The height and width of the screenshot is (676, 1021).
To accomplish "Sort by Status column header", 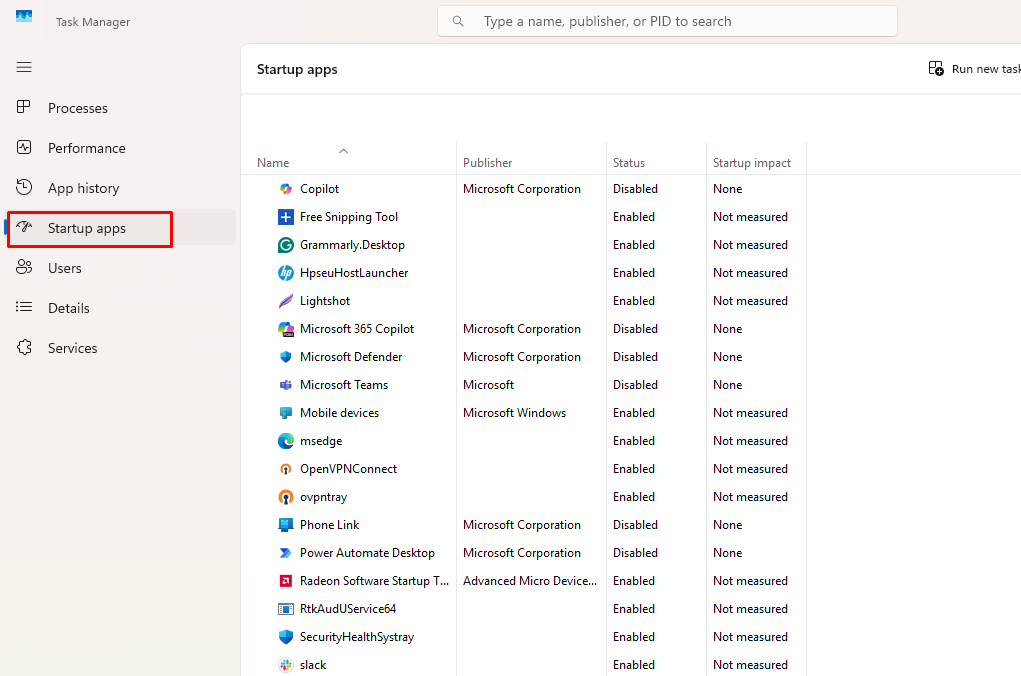I will click(629, 163).
